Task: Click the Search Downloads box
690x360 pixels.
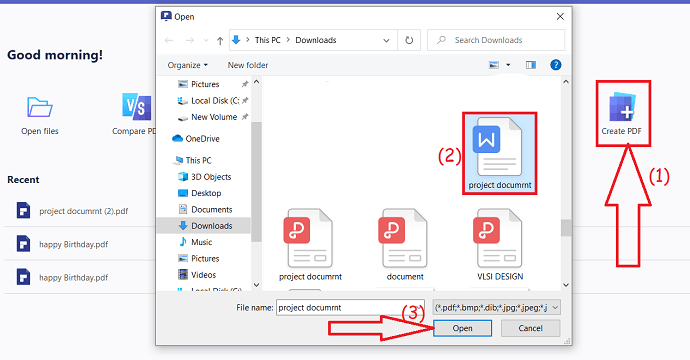Action: [496, 40]
